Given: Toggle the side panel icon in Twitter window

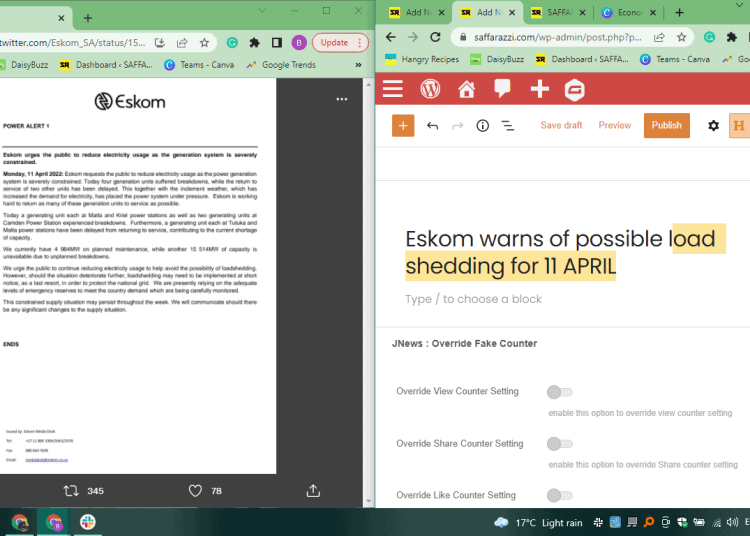Looking at the screenshot, I should click(x=276, y=43).
